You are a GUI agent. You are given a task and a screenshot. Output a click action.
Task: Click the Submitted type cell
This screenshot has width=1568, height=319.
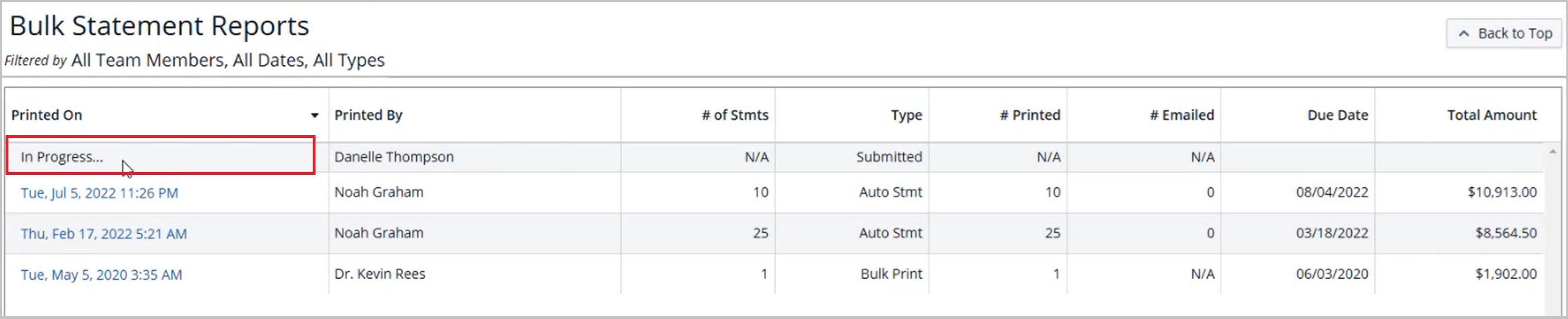click(x=888, y=157)
